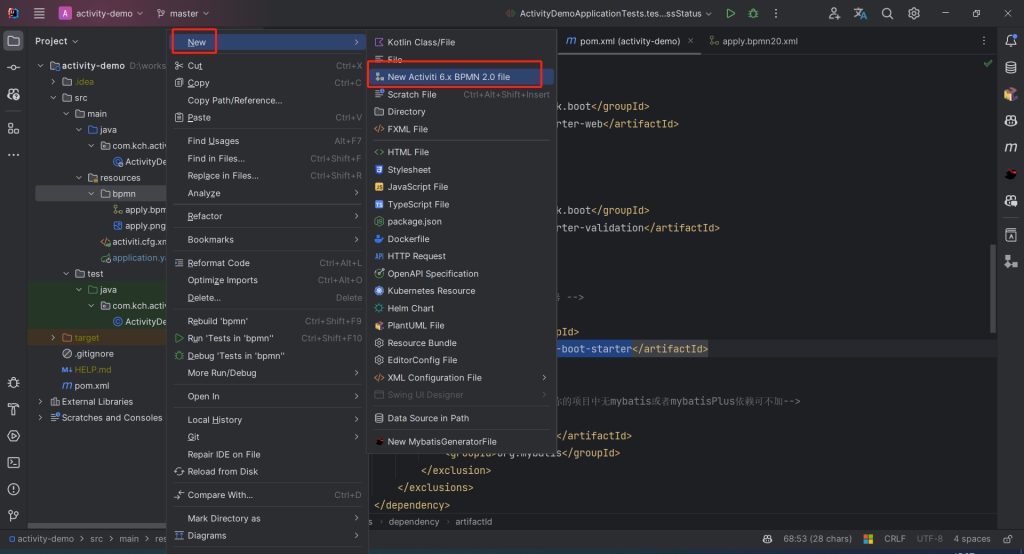Viewport: 1024px width, 554px height.
Task: Choose HTML File entry
Action: coord(461,152)
